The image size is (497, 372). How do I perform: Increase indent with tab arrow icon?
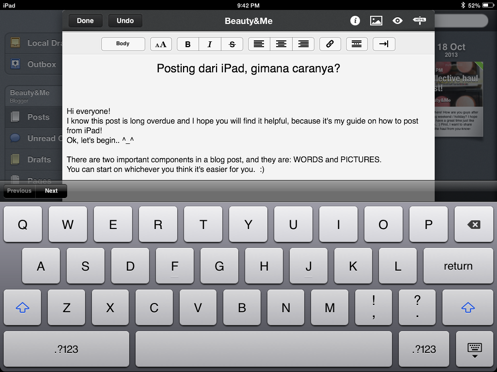pos(384,44)
